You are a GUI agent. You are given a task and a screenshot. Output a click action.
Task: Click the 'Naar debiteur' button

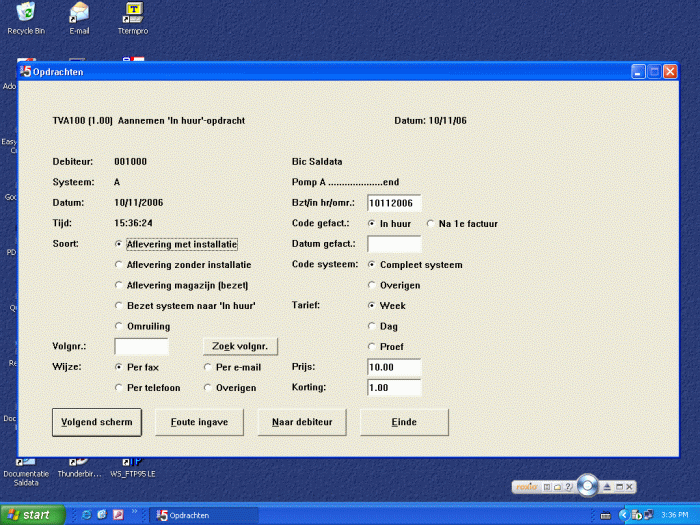click(x=304, y=422)
